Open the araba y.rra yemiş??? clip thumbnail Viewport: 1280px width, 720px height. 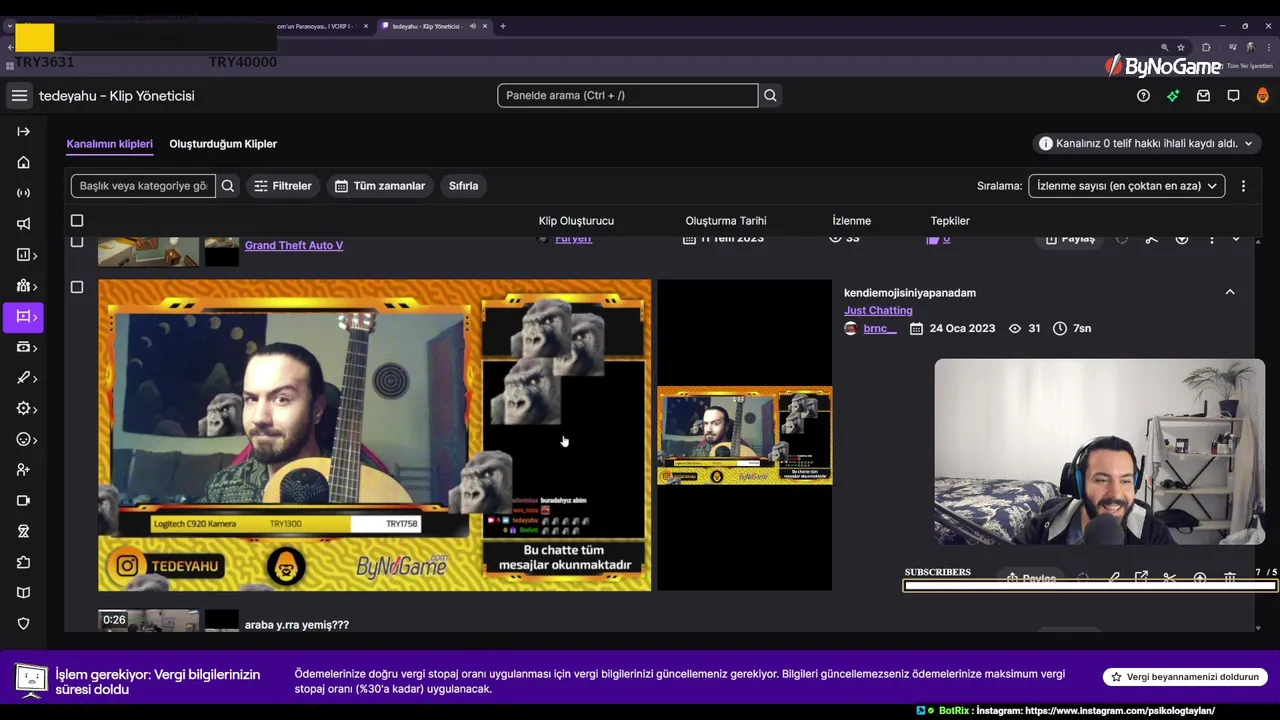tap(148, 620)
